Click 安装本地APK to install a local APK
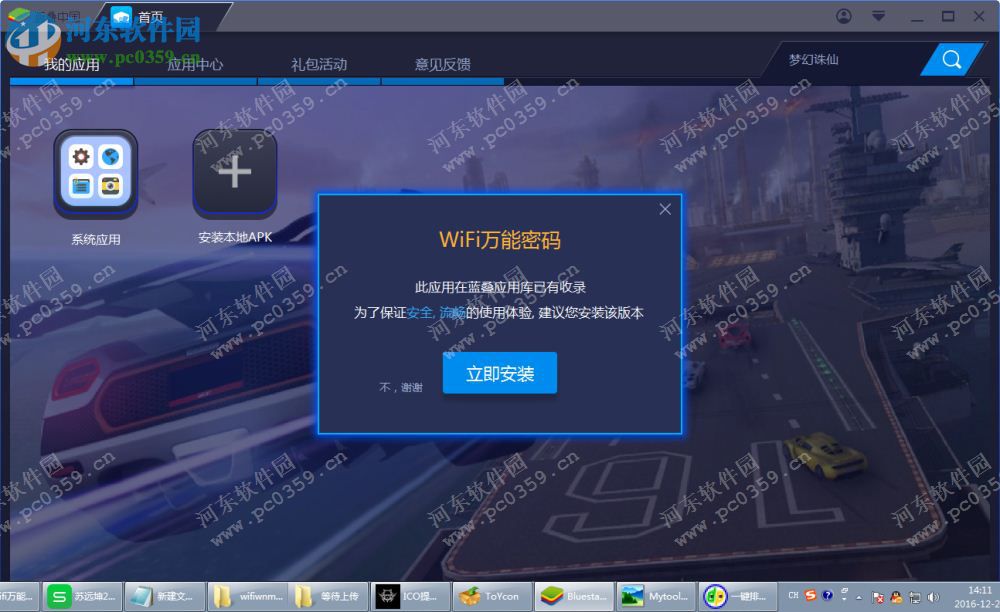Screen dimensions: 1000x612 point(234,172)
